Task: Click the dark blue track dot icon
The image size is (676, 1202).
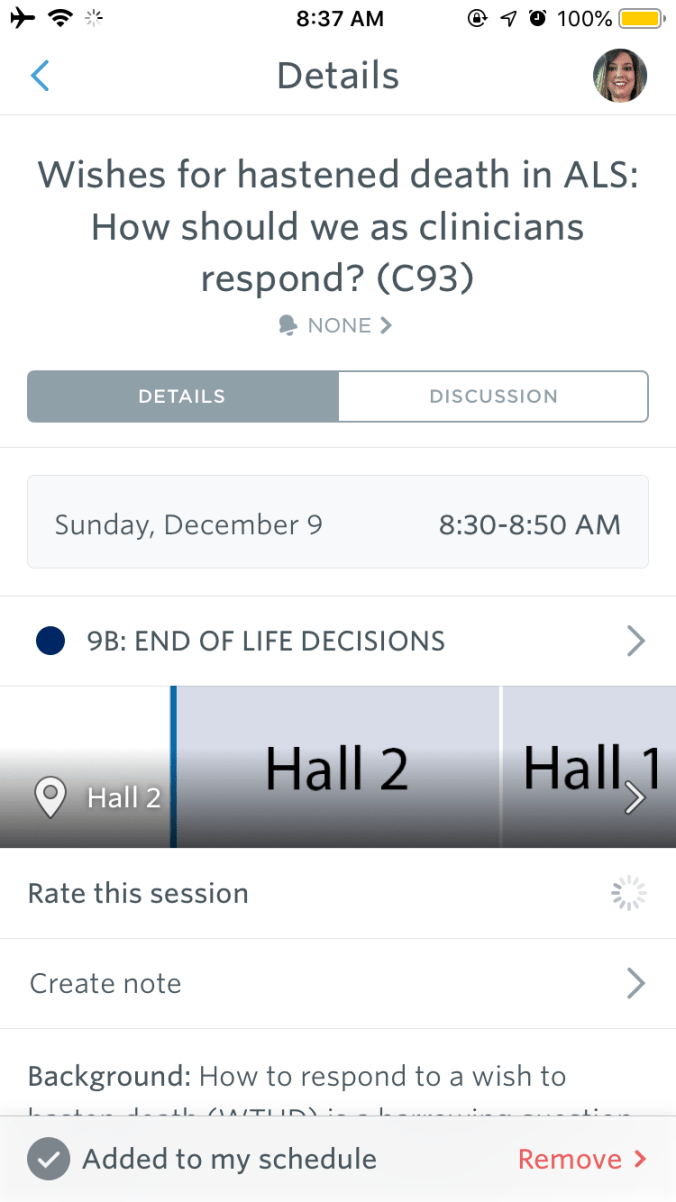Action: pos(50,641)
